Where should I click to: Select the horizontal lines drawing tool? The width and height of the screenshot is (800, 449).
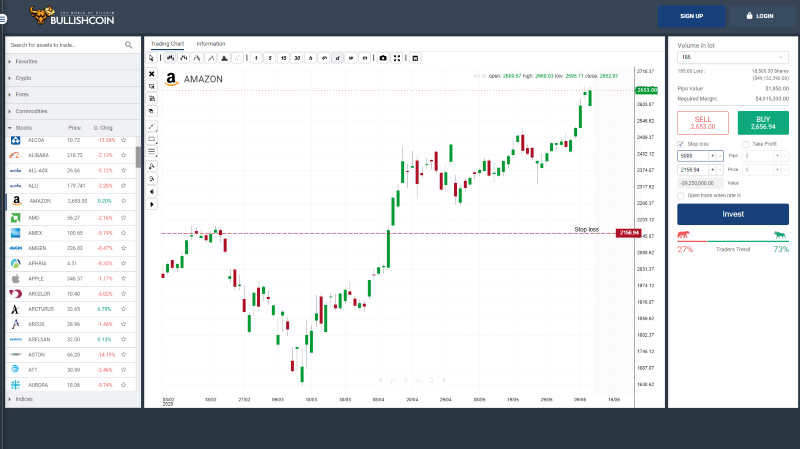(x=152, y=152)
